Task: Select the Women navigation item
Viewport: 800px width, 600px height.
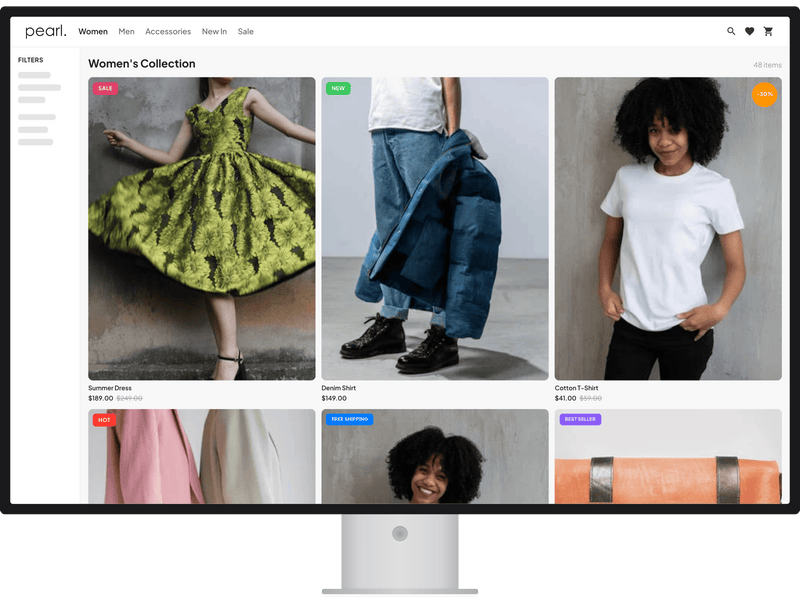Action: (92, 31)
